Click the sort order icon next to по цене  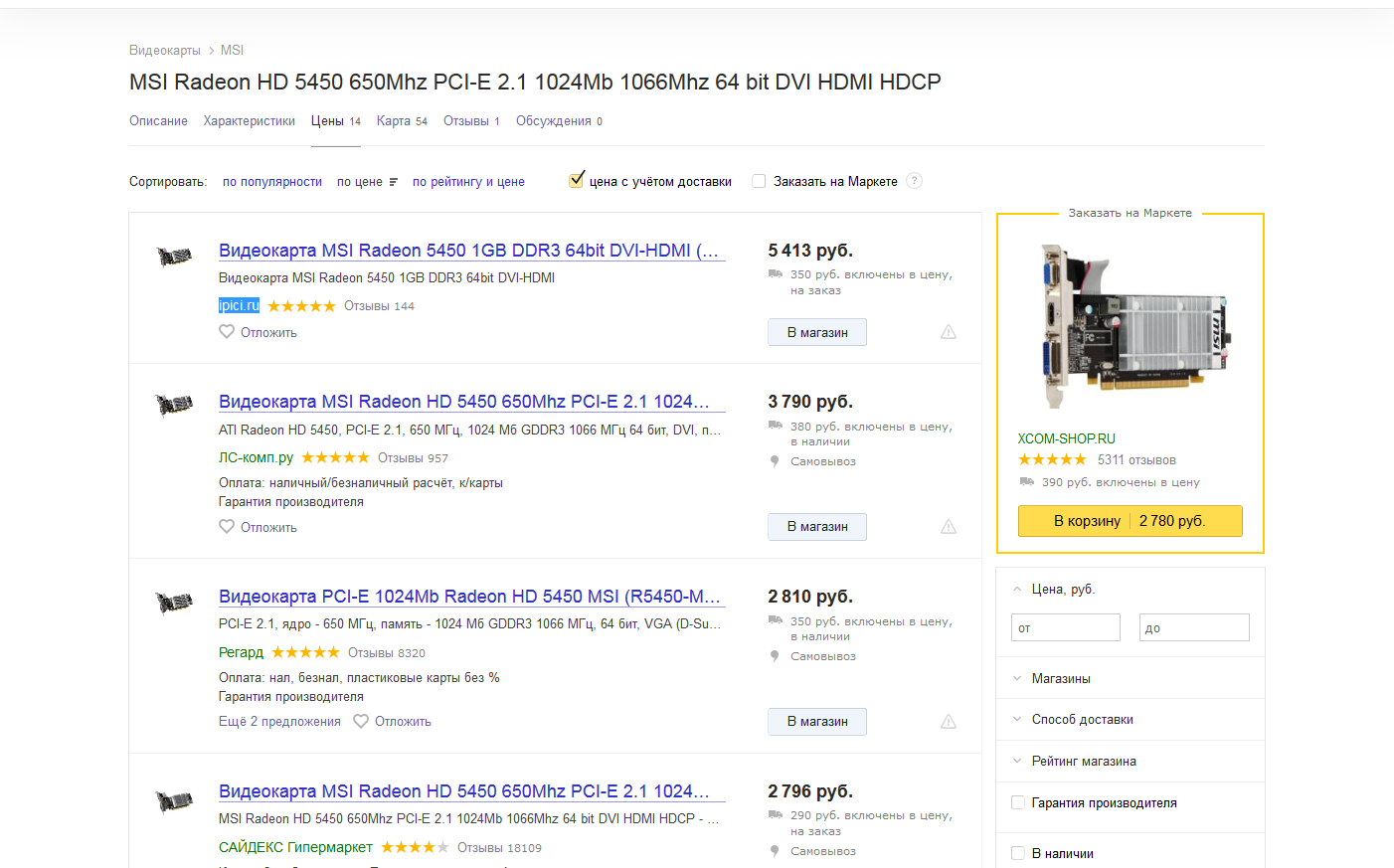coord(394,182)
